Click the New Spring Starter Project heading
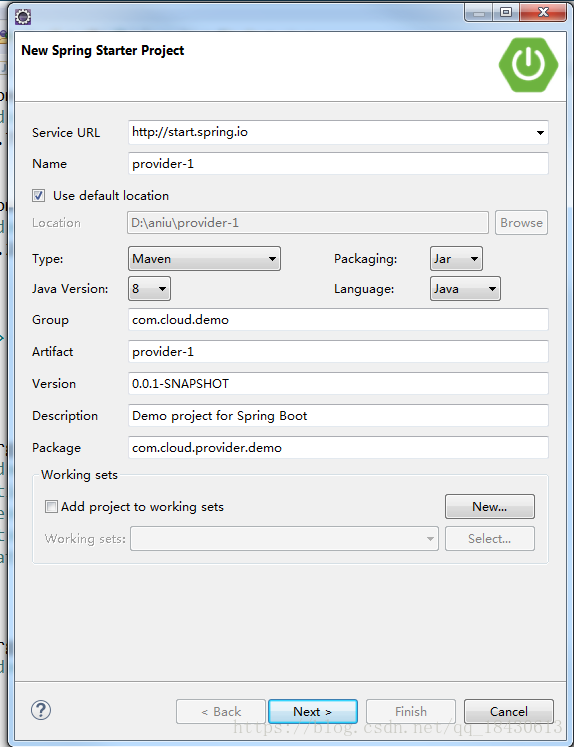Viewport: 574px width, 747px height. [103, 50]
